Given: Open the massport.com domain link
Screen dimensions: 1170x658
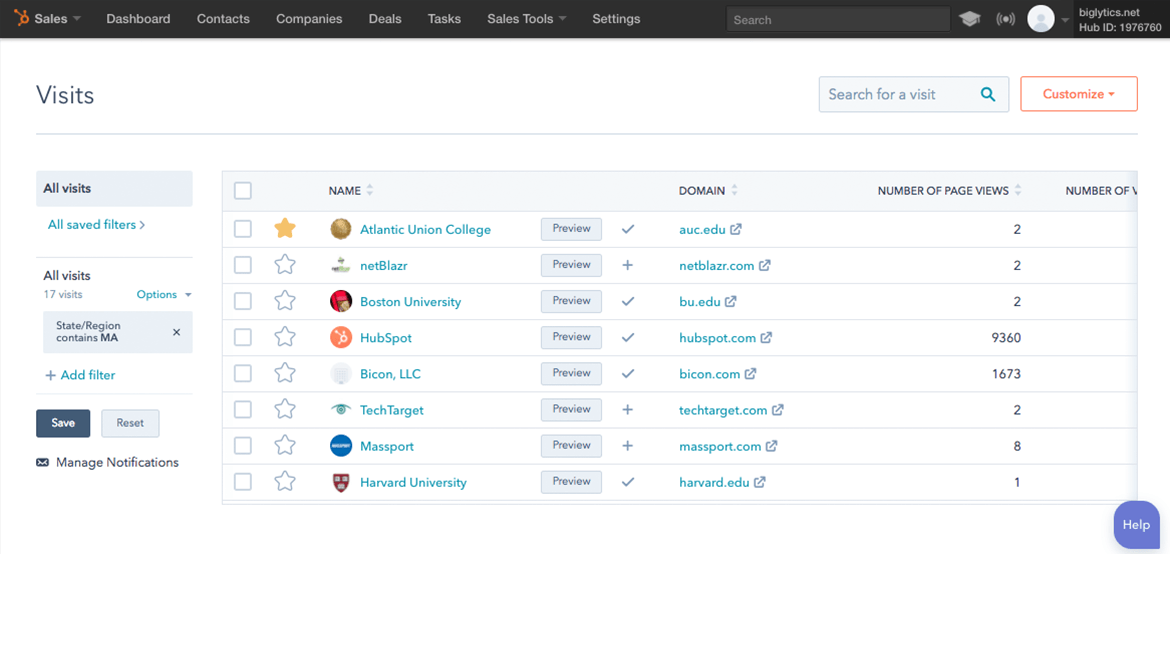Looking at the screenshot, I should [720, 446].
